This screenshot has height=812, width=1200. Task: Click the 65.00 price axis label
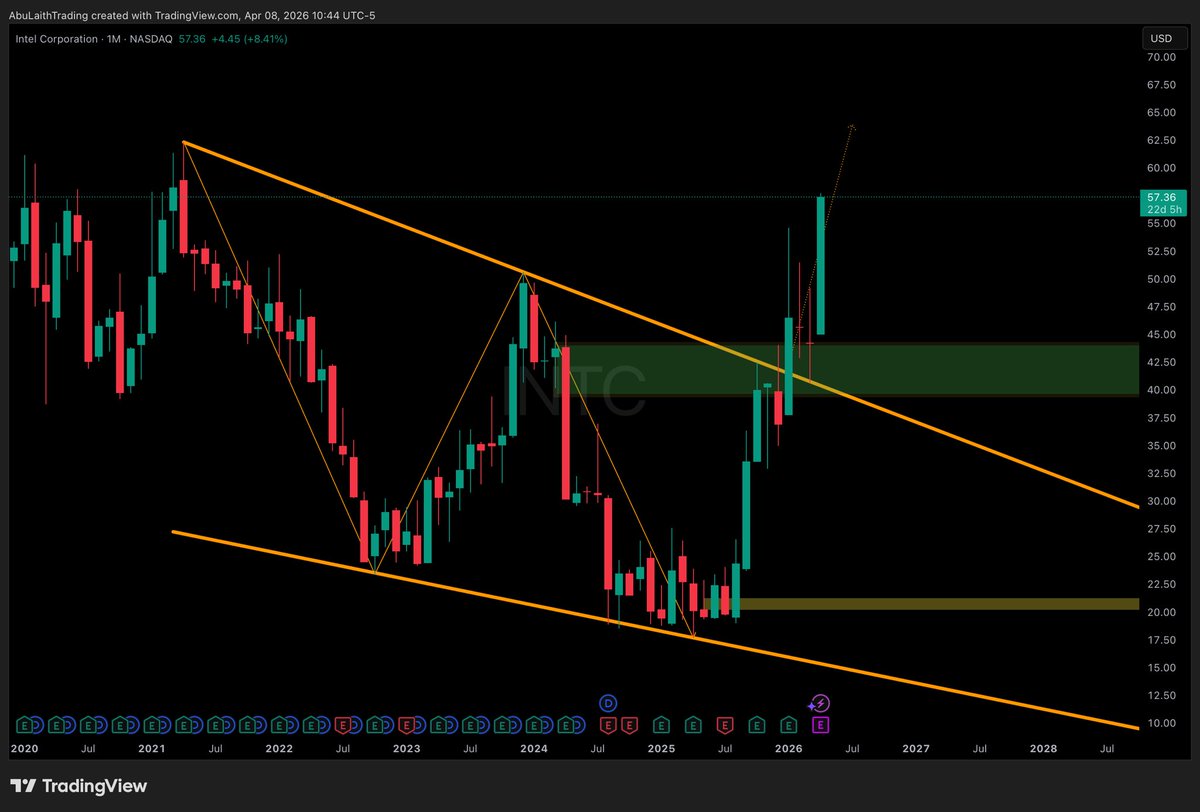point(1161,113)
